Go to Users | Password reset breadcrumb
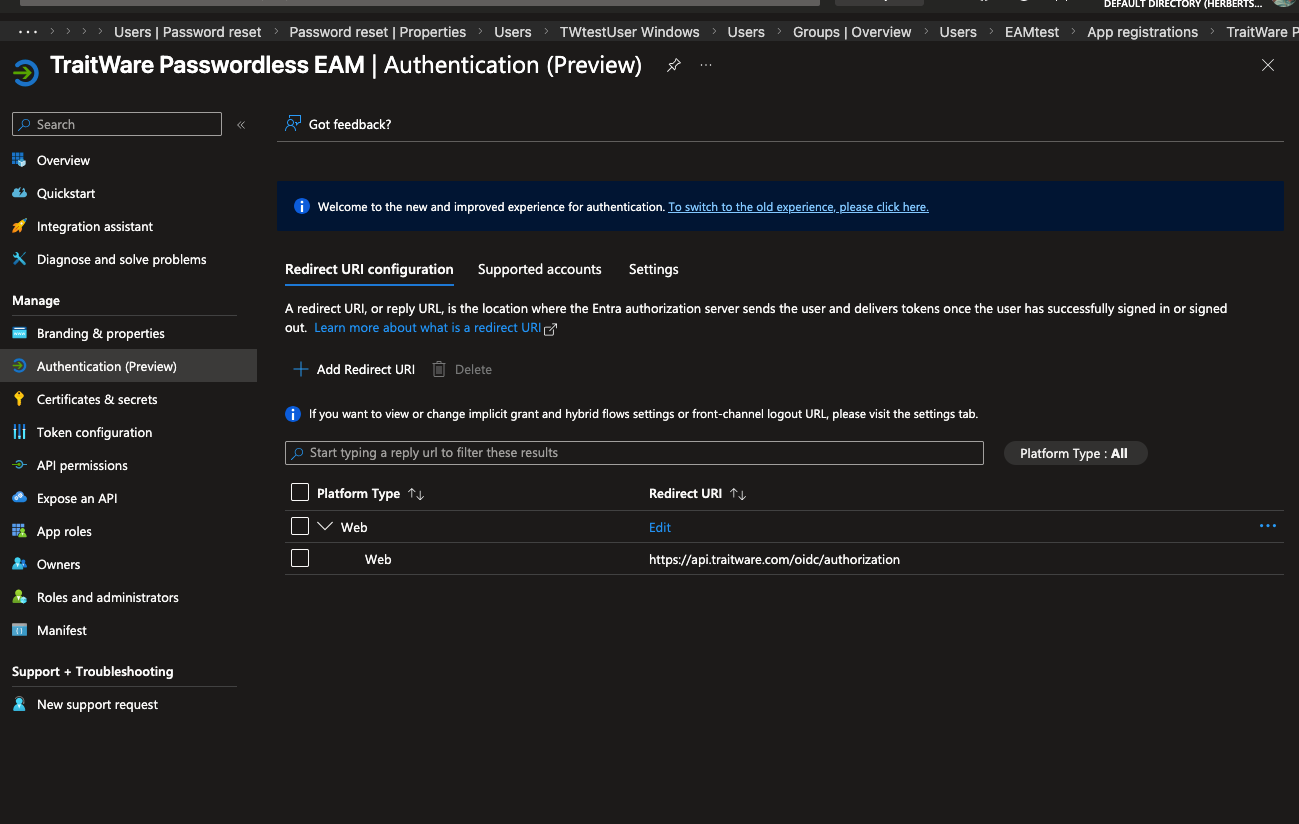This screenshot has height=824, width=1299. (x=188, y=32)
